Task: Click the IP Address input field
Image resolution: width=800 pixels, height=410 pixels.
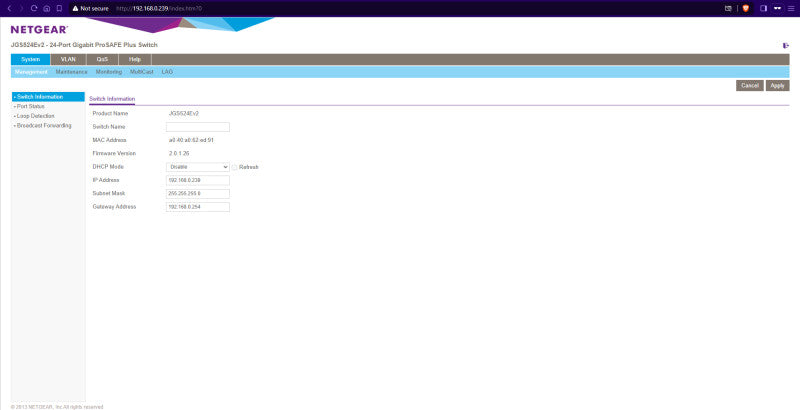Action: click(198, 181)
